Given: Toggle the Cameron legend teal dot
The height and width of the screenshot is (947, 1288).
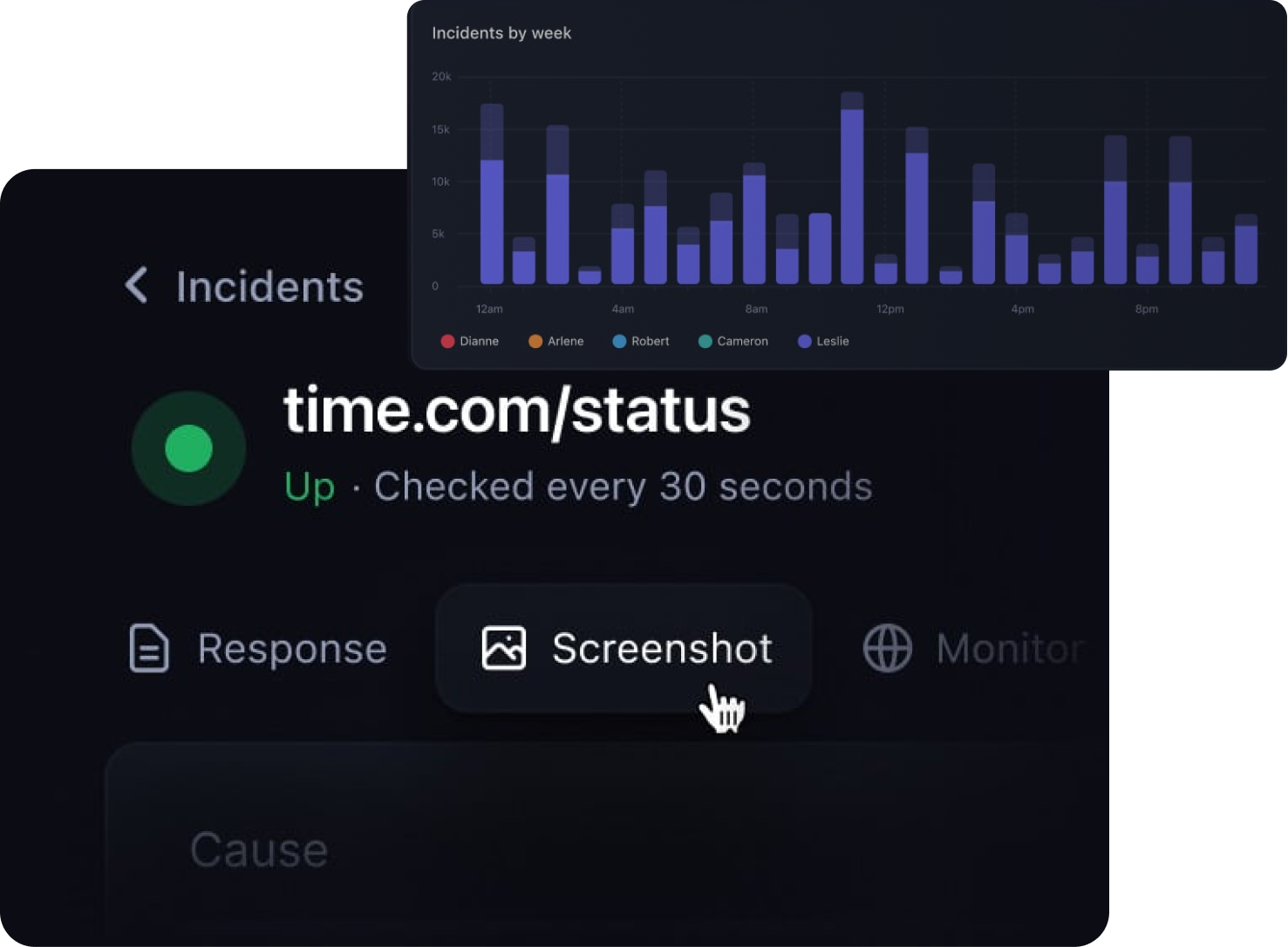Looking at the screenshot, I should 705,341.
